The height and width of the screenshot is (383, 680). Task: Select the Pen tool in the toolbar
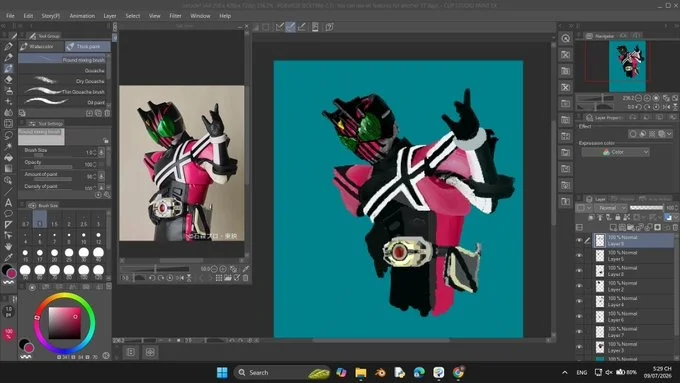(8, 46)
